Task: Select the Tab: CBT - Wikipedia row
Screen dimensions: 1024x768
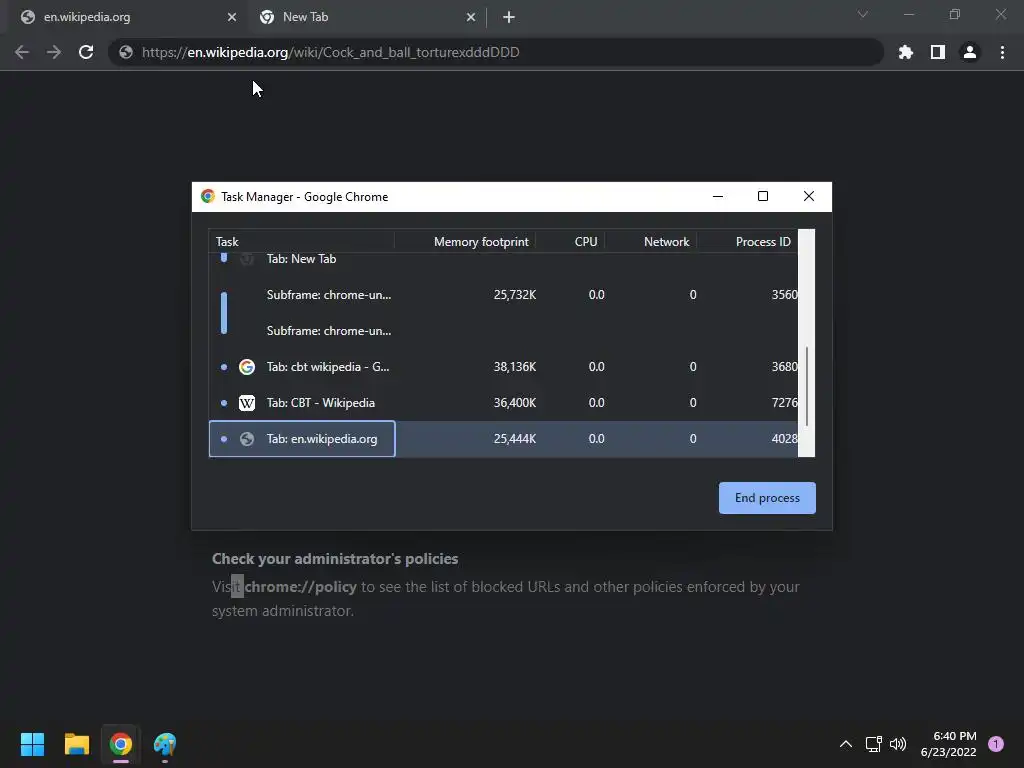Action: click(x=503, y=402)
